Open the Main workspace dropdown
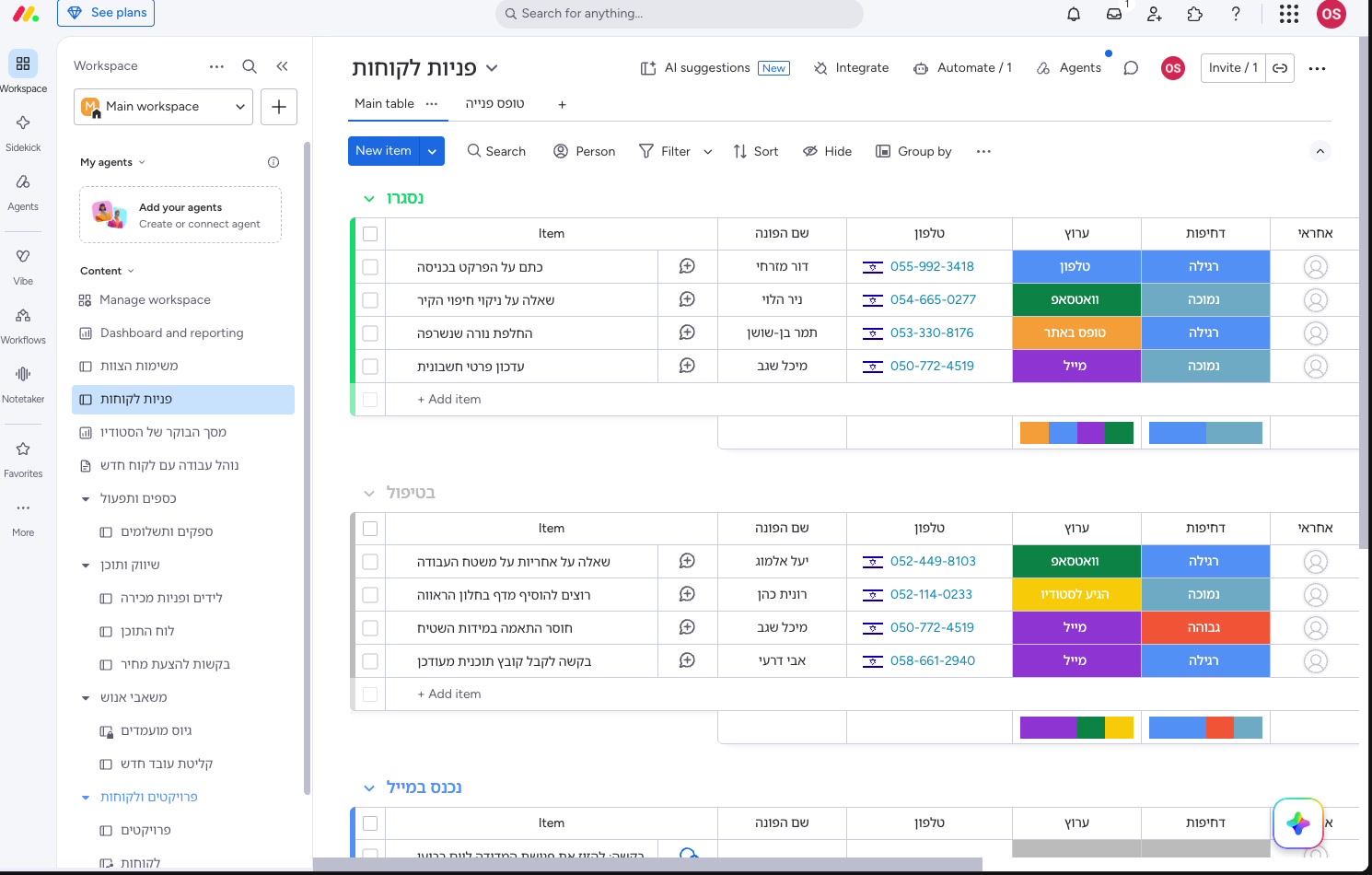 (x=163, y=107)
